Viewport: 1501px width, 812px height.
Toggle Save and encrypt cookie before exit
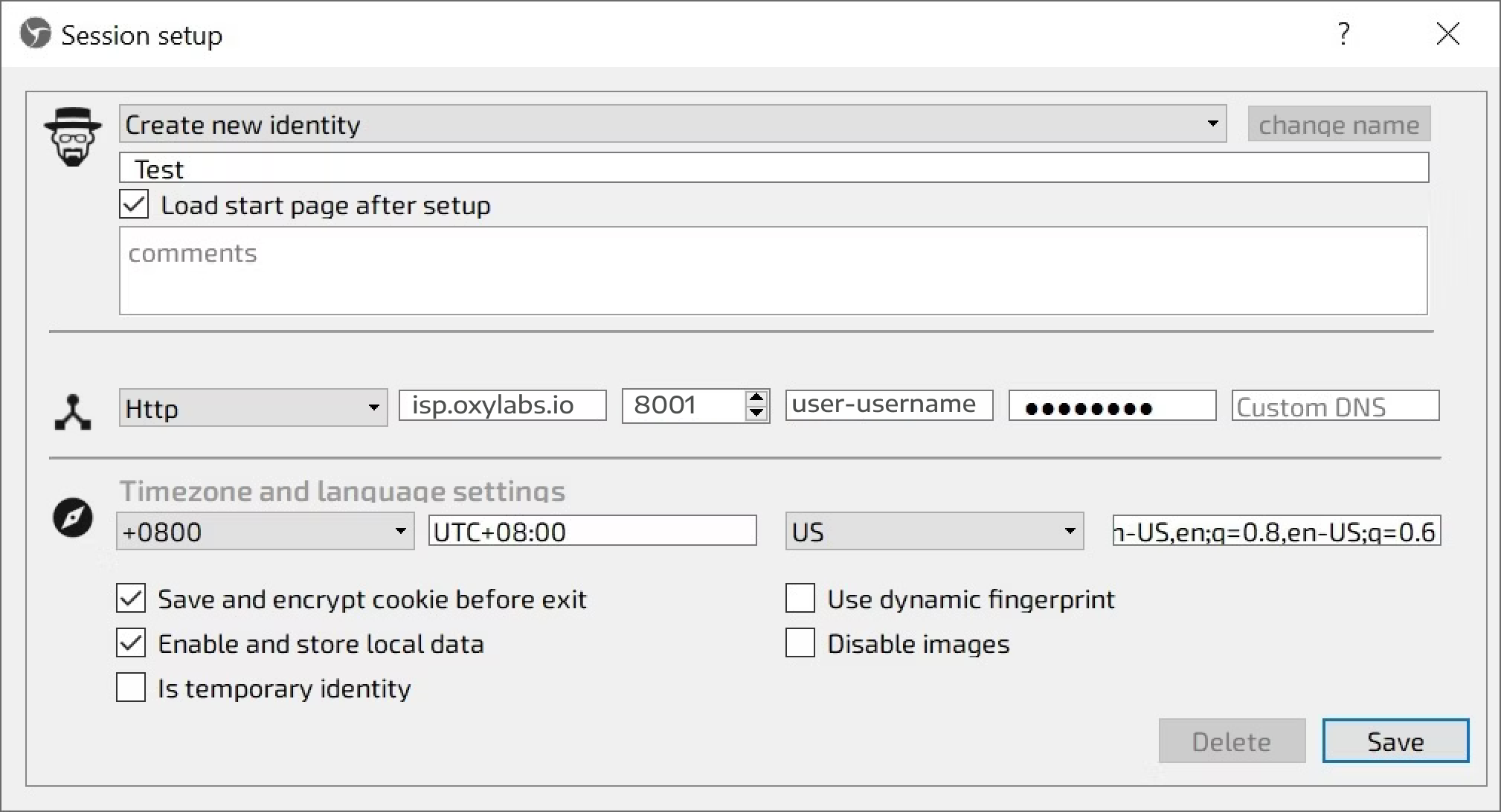tap(131, 599)
